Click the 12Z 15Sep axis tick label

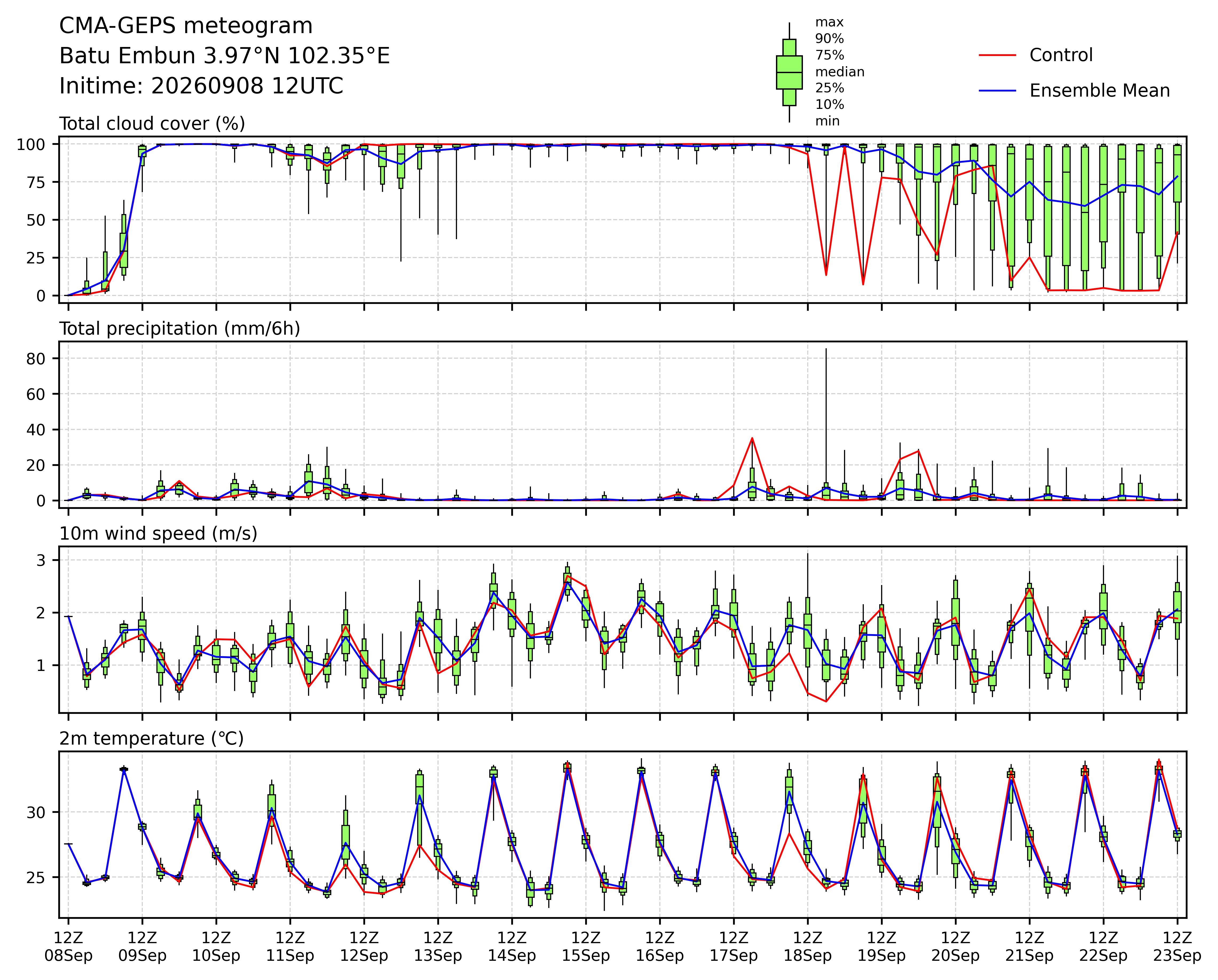(586, 947)
